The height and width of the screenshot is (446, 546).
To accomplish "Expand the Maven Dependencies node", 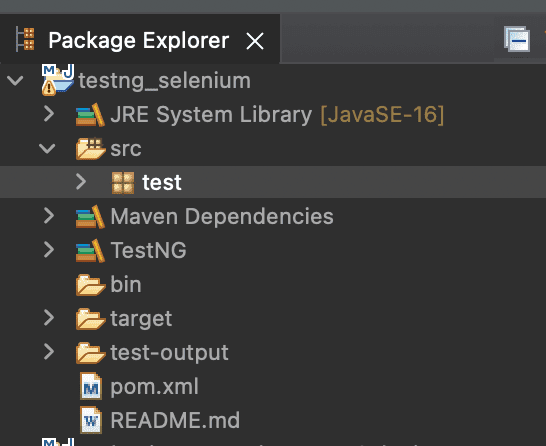I will (x=49, y=216).
